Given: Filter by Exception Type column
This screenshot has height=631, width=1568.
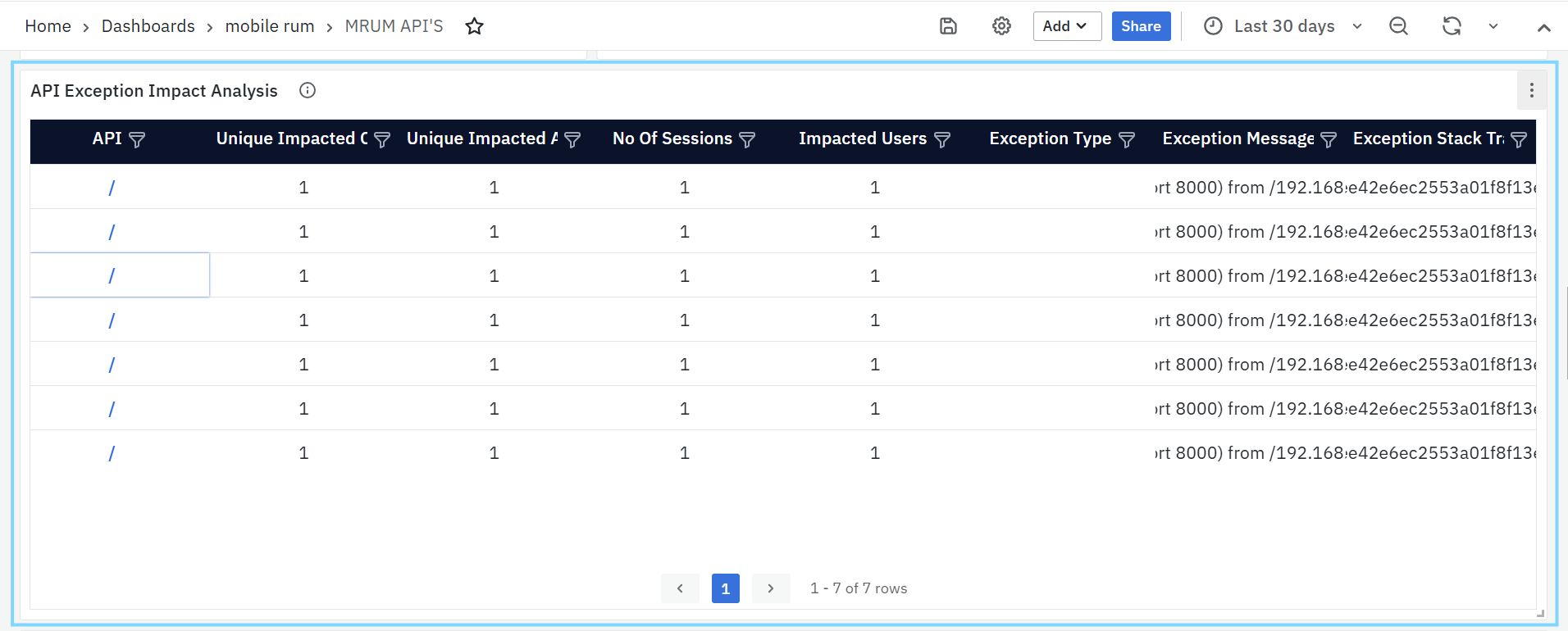Looking at the screenshot, I should pos(1127,140).
